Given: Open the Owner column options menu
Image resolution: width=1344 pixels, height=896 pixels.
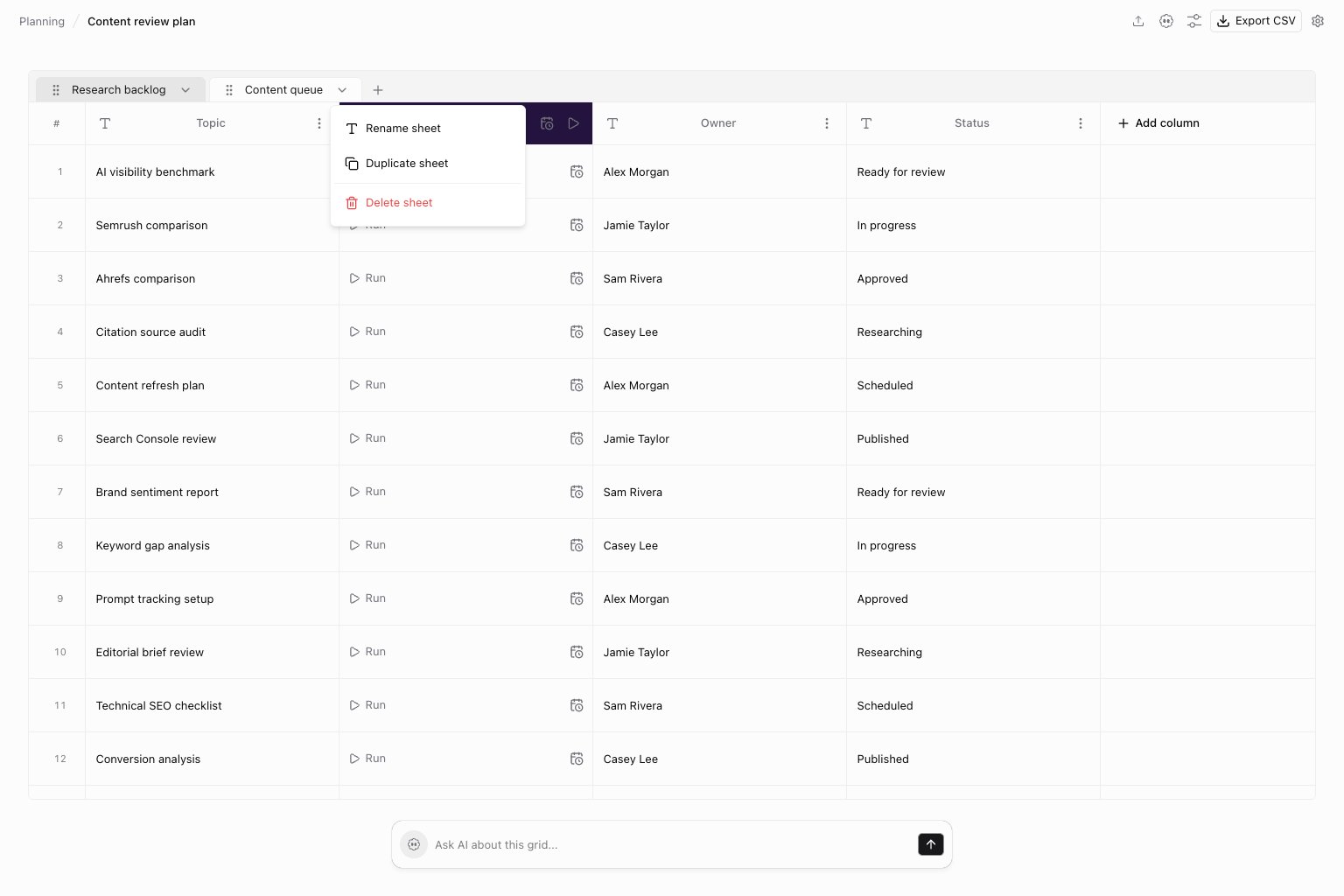Looking at the screenshot, I should click(827, 123).
